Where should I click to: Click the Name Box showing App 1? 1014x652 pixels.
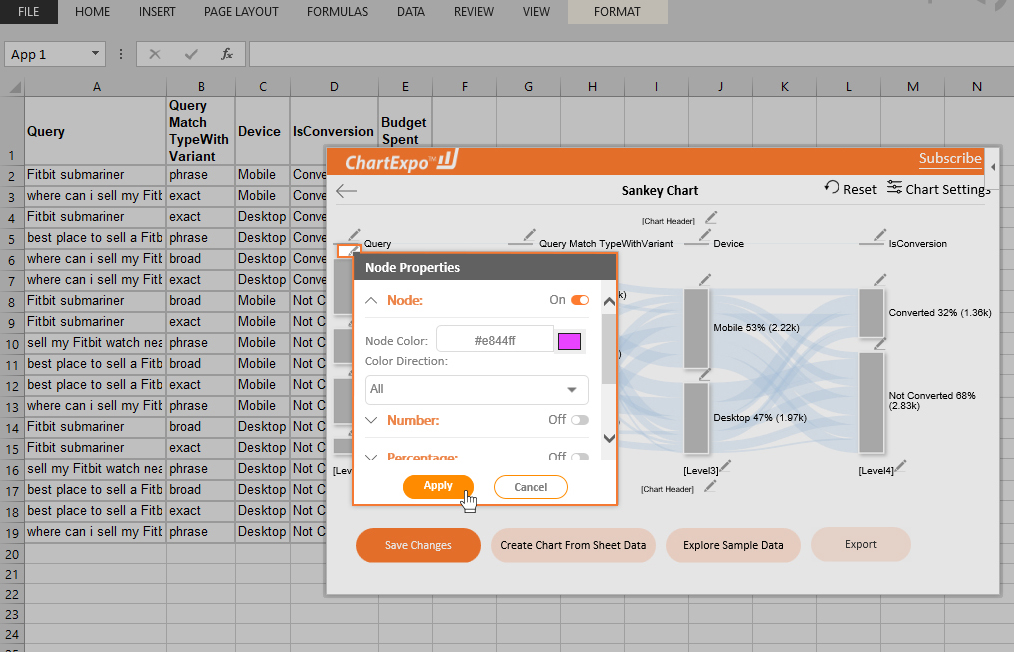[46, 54]
